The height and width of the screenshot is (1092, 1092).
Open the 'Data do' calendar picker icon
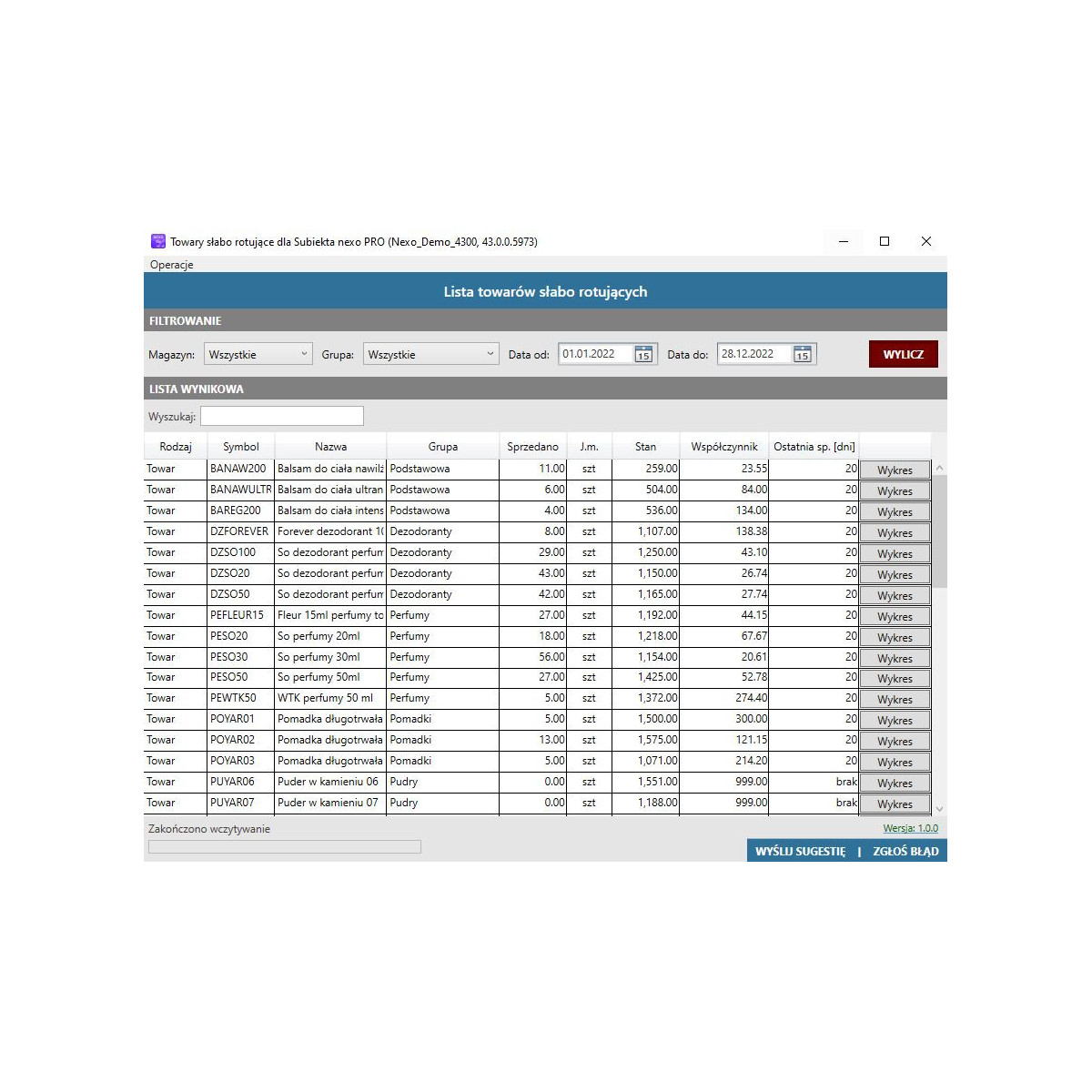pos(802,355)
